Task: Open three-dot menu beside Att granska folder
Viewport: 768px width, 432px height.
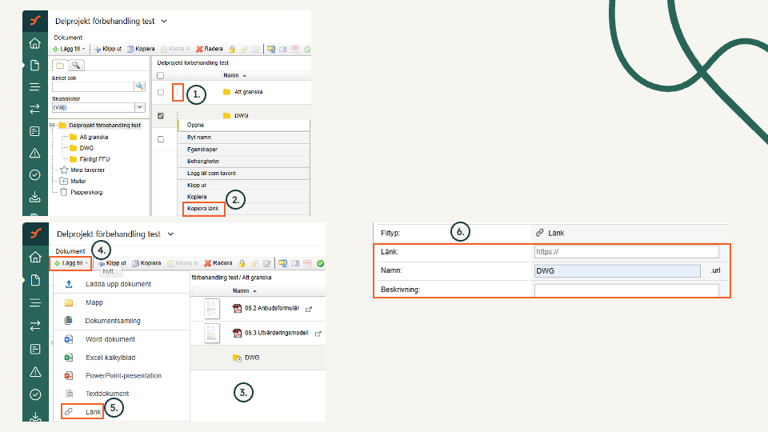Action: [x=178, y=93]
